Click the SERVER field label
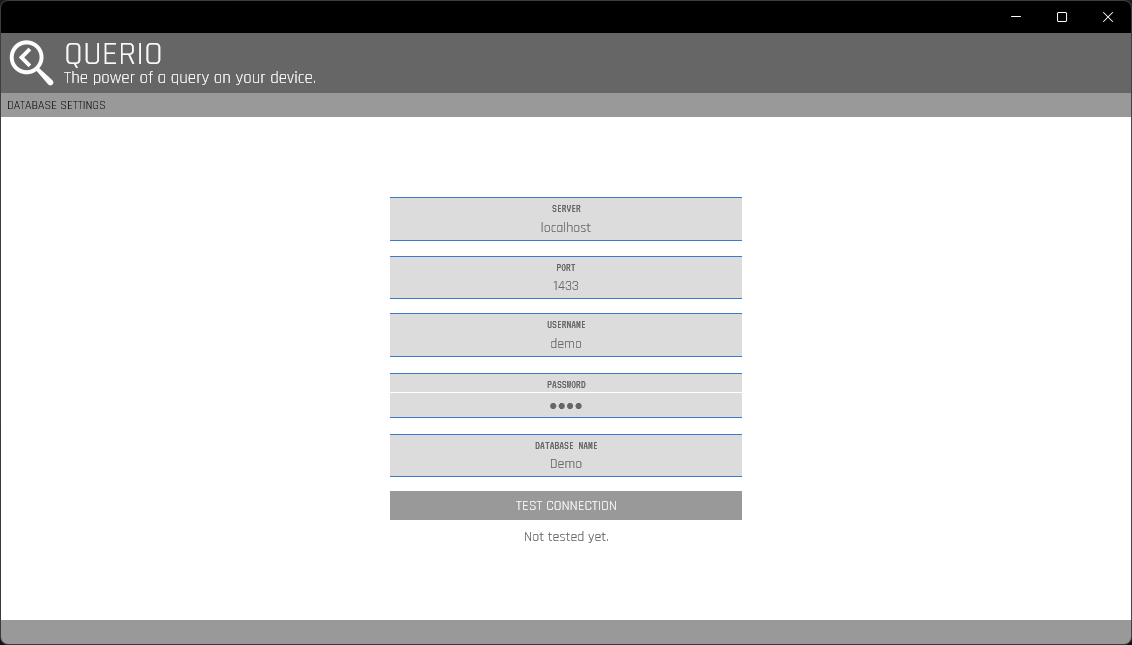 (566, 209)
